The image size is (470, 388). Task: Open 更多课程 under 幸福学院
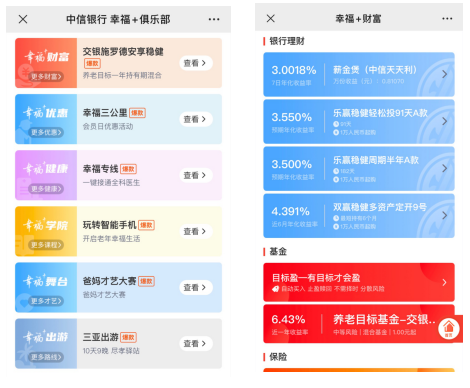[x=46, y=245]
